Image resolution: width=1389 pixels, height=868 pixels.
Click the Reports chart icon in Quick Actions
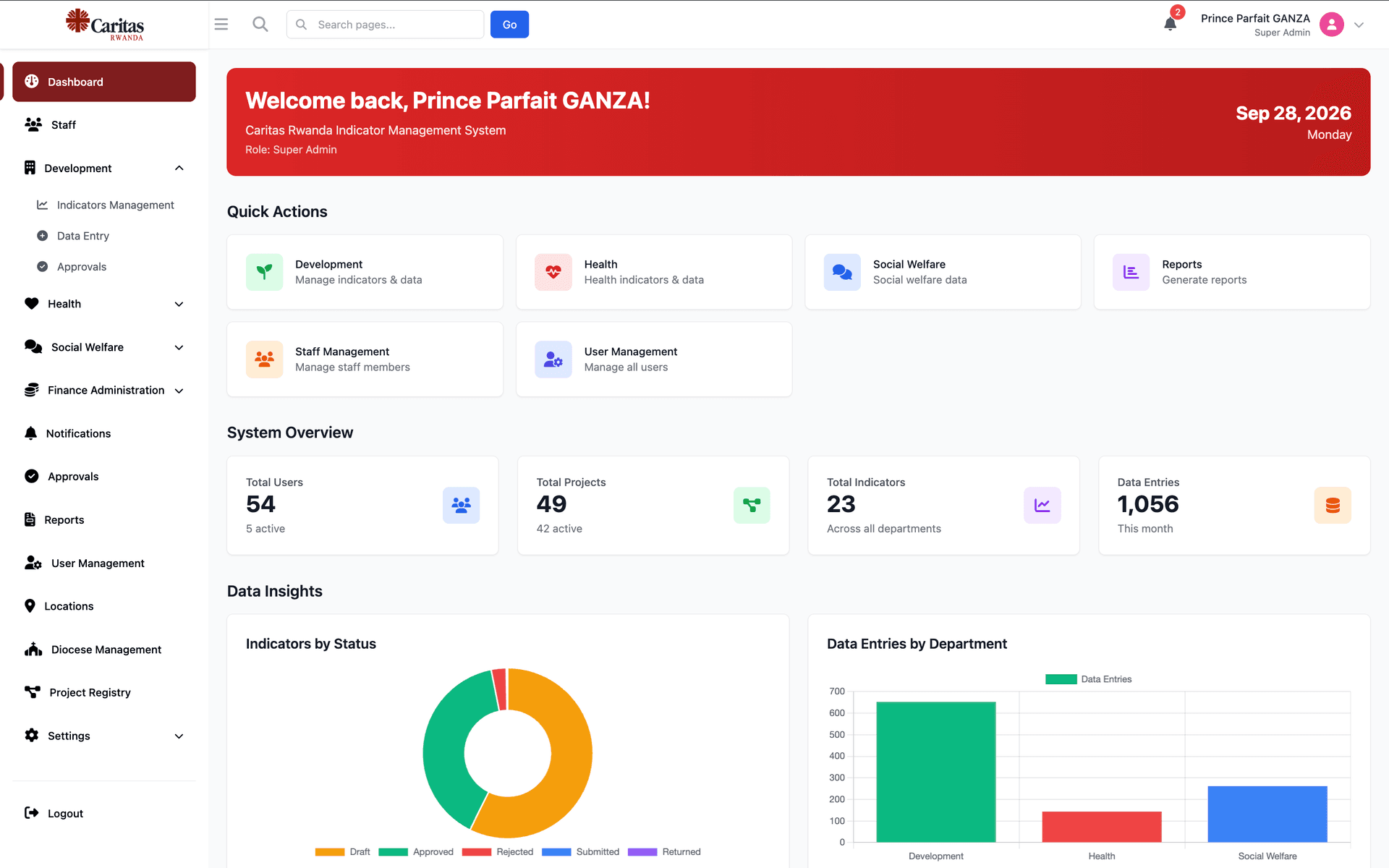pyautogui.click(x=1131, y=272)
